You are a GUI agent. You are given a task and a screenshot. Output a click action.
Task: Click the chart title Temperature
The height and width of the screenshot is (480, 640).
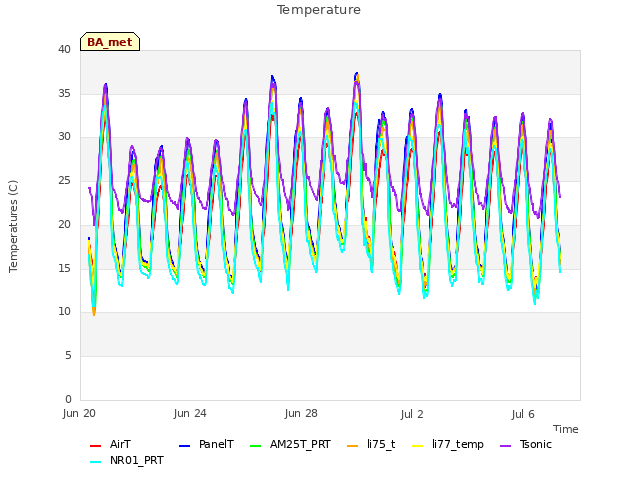(319, 10)
